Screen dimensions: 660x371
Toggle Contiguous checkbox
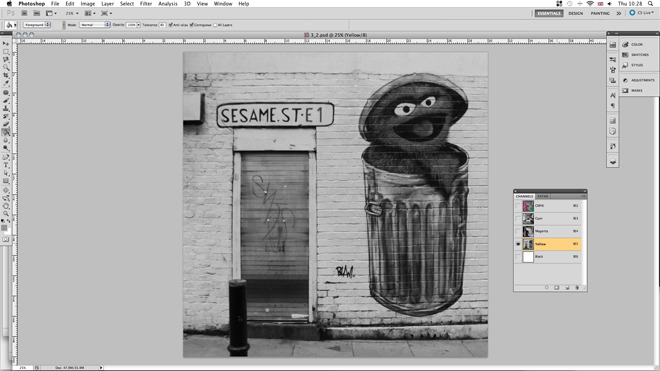pos(192,25)
